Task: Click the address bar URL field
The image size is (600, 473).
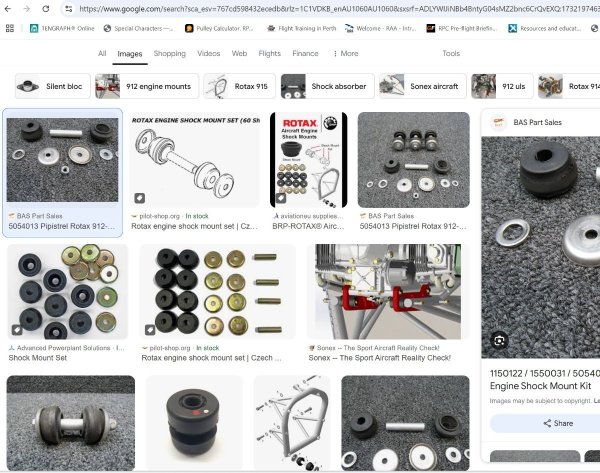Action: pos(330,8)
